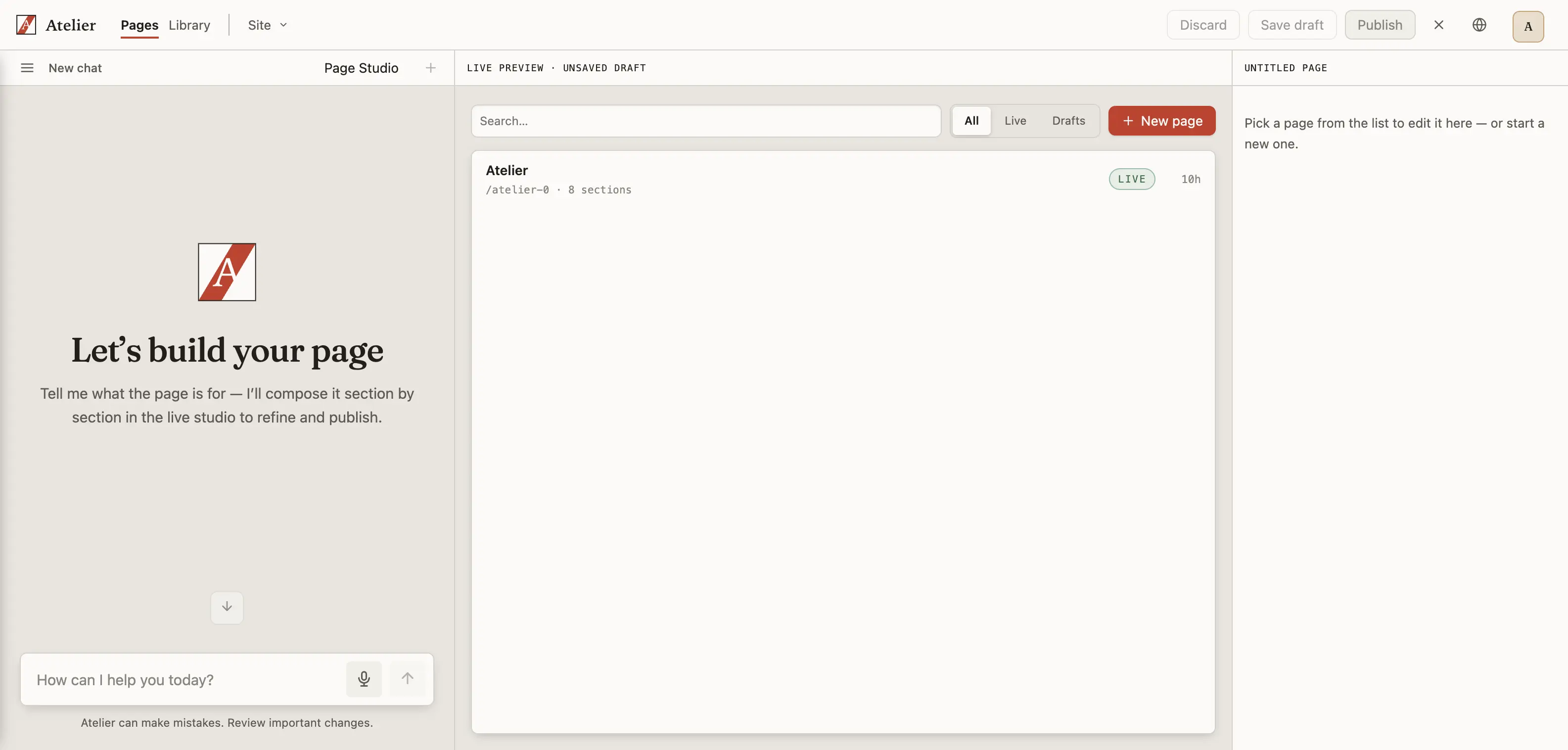Open the globe site icon

click(1479, 25)
